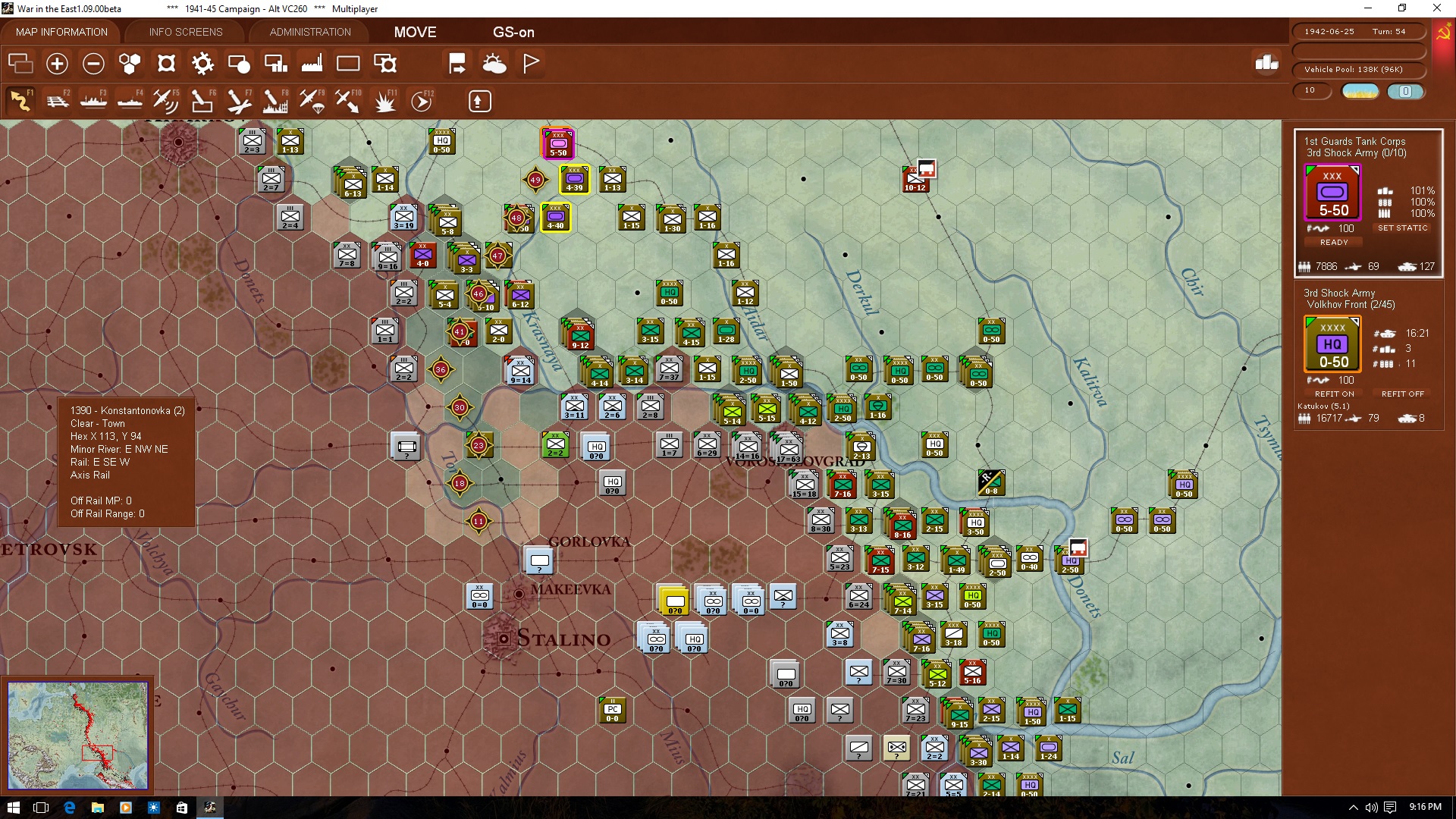Select the 10-12 unit counter on map
The width and height of the screenshot is (1456, 819).
pyautogui.click(x=915, y=180)
